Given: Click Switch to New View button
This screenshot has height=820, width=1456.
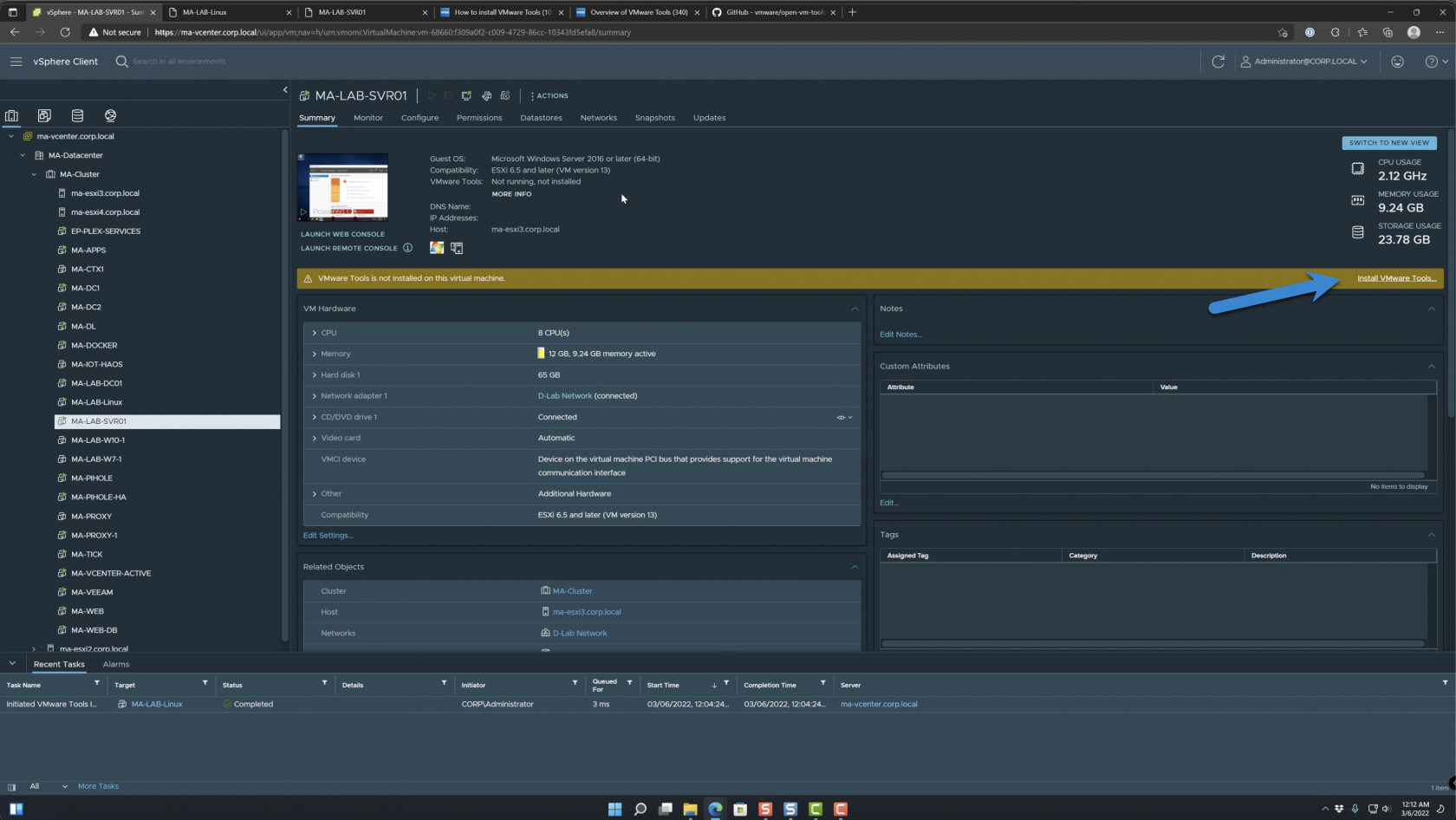Looking at the screenshot, I should [x=1389, y=143].
